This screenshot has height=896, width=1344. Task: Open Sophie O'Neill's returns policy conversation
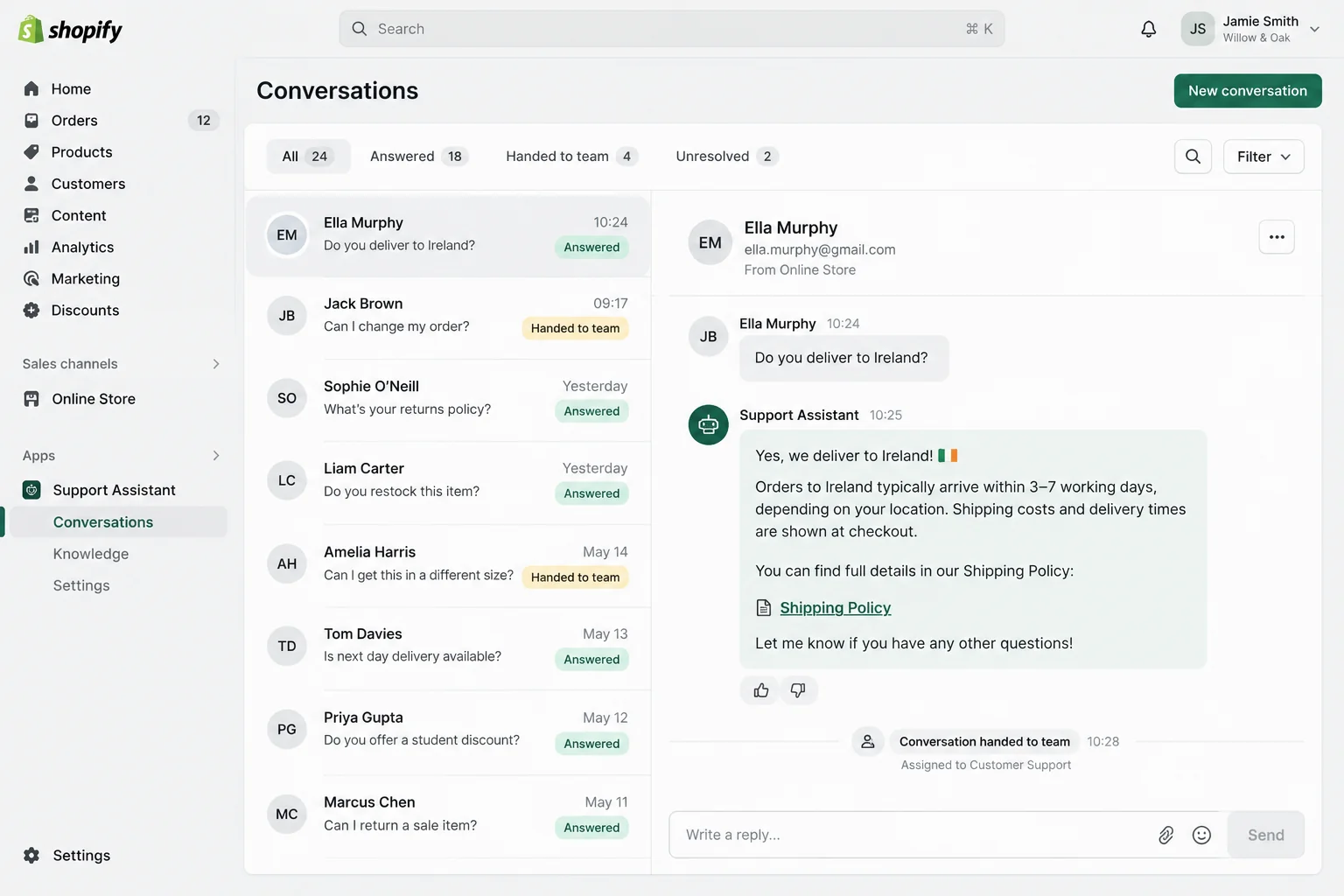click(448, 398)
